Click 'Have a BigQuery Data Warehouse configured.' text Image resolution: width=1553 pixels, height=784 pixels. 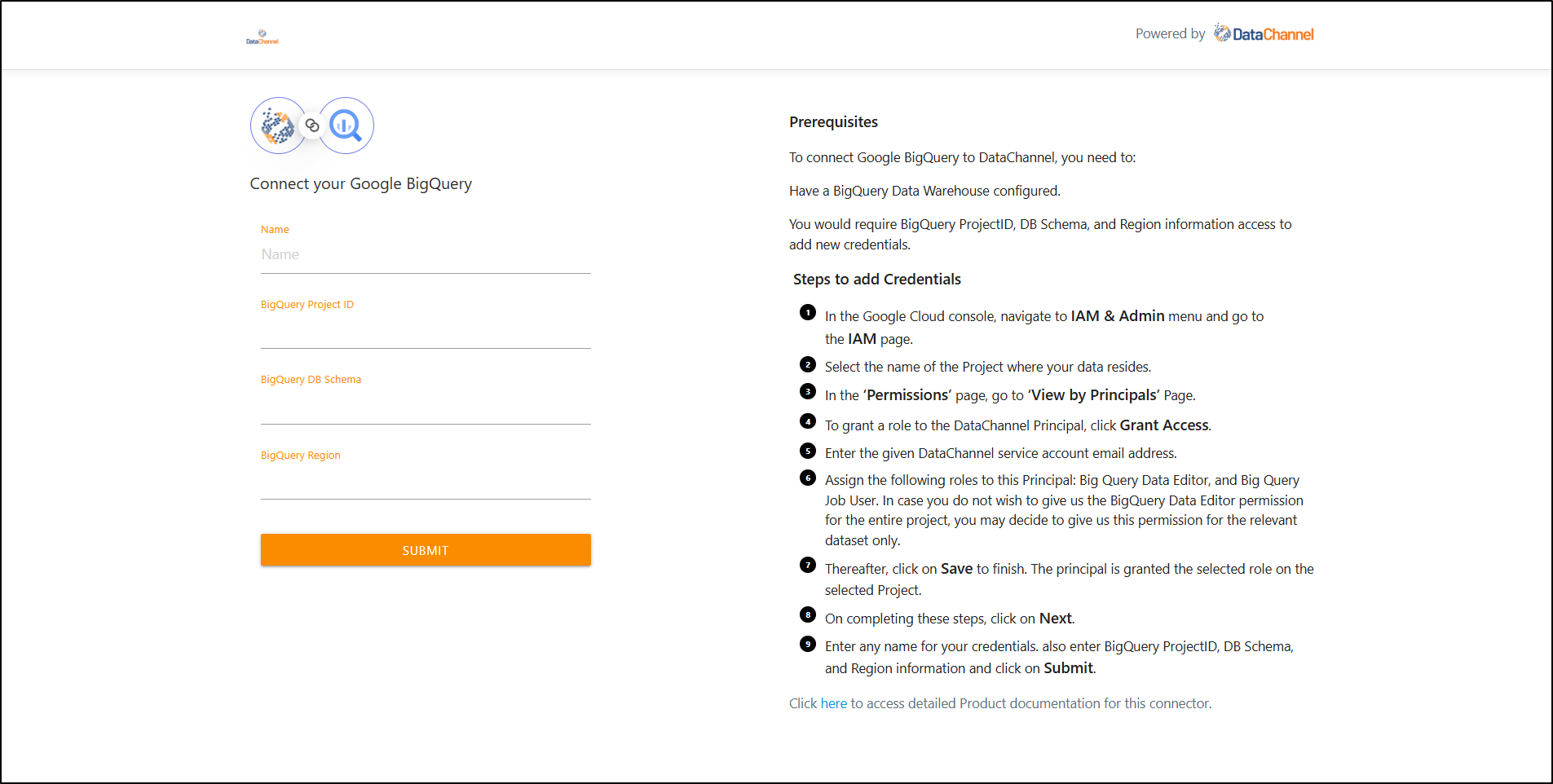point(924,191)
